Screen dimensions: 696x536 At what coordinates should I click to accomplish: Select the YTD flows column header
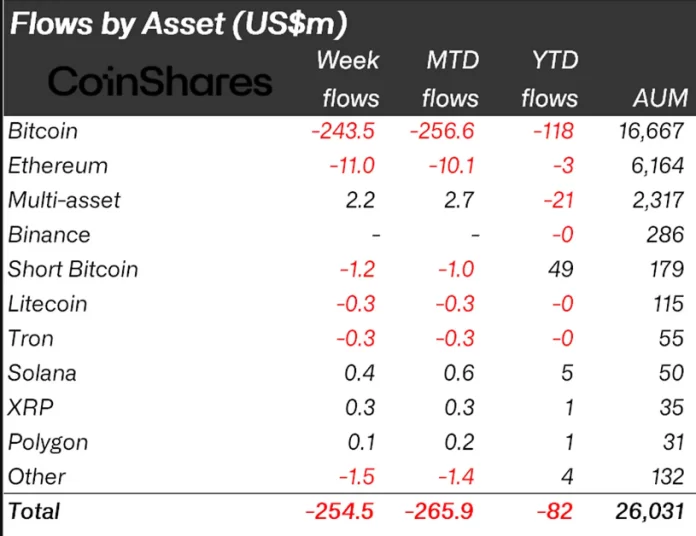pos(549,78)
